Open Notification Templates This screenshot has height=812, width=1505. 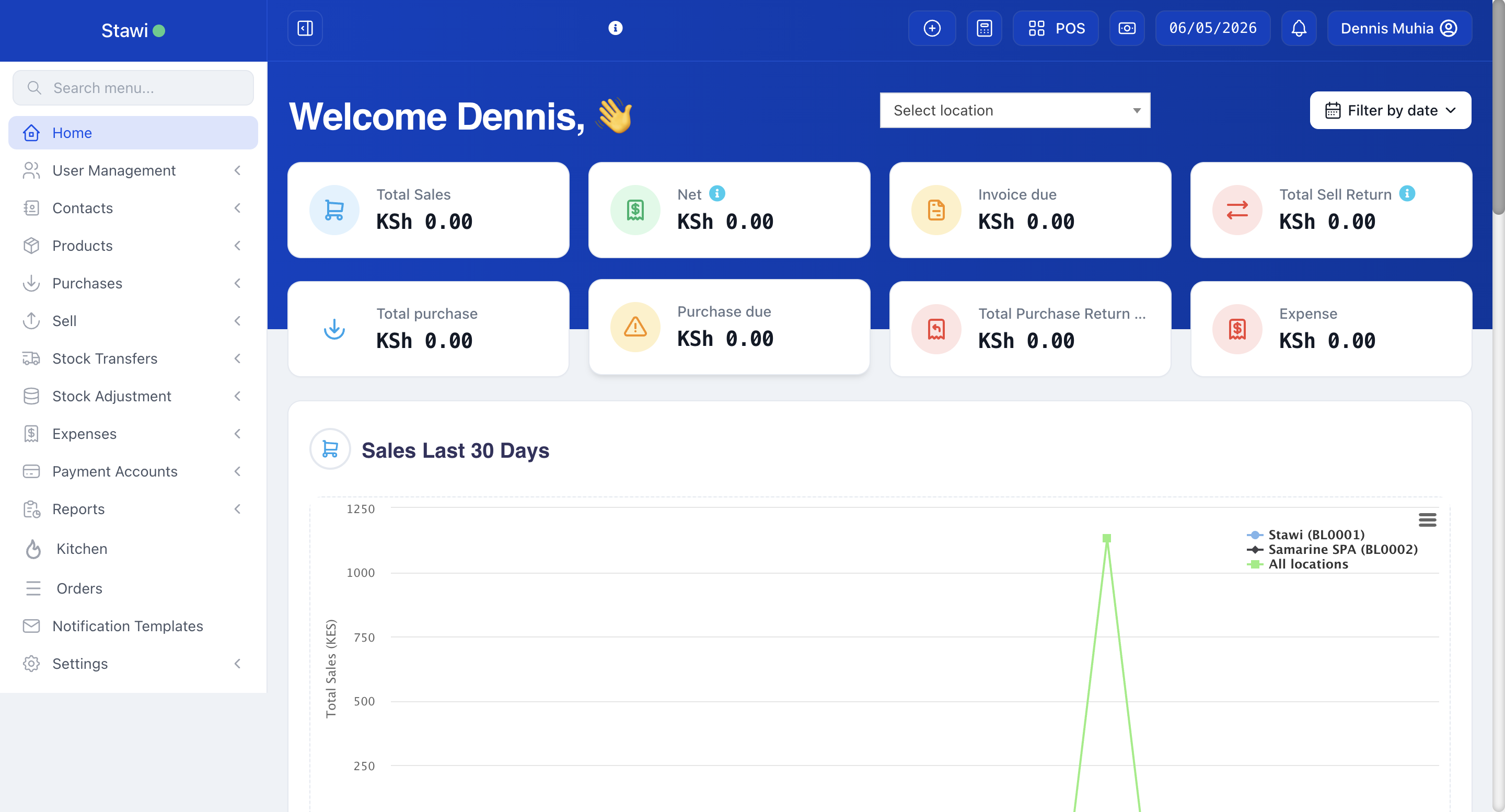click(x=133, y=625)
